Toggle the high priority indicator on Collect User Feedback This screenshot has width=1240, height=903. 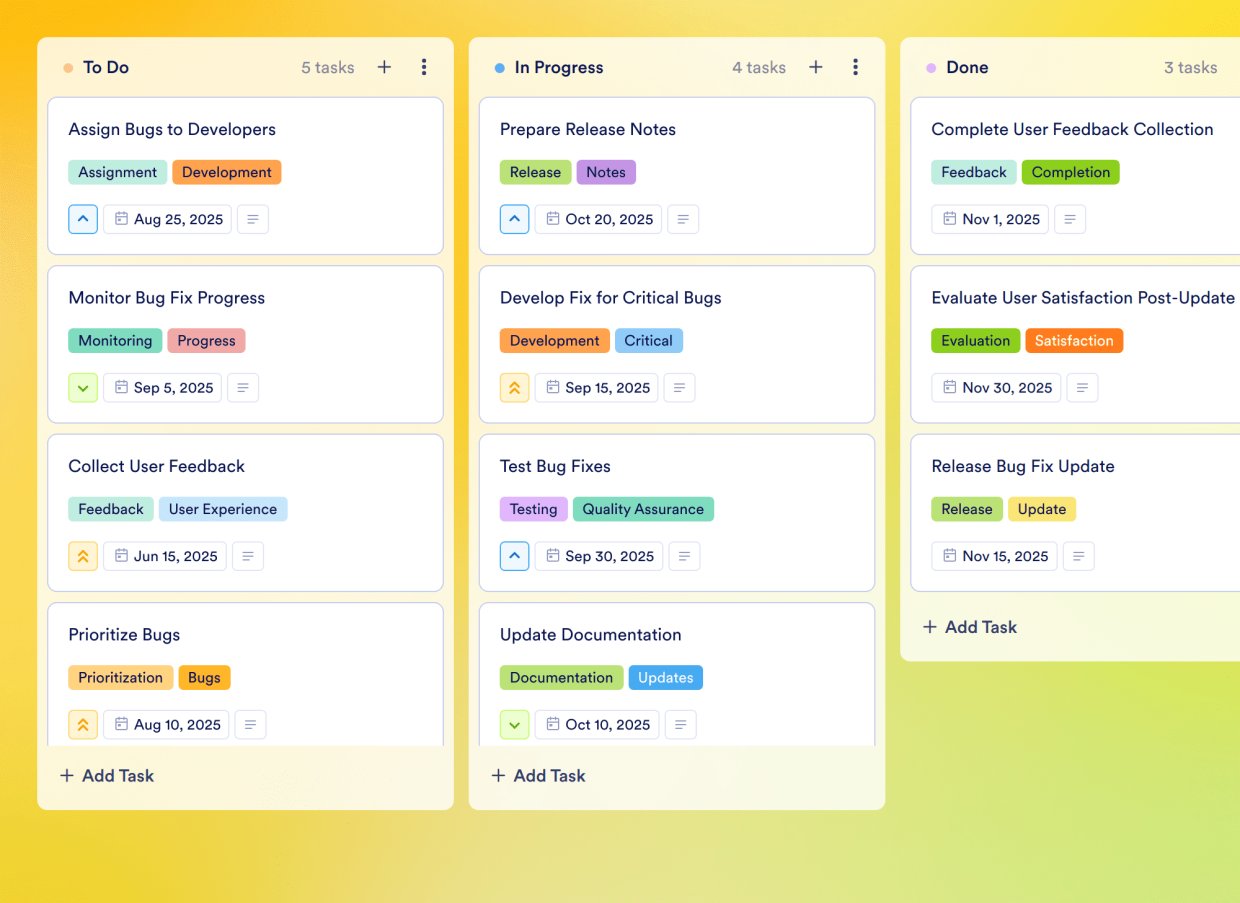(x=83, y=556)
